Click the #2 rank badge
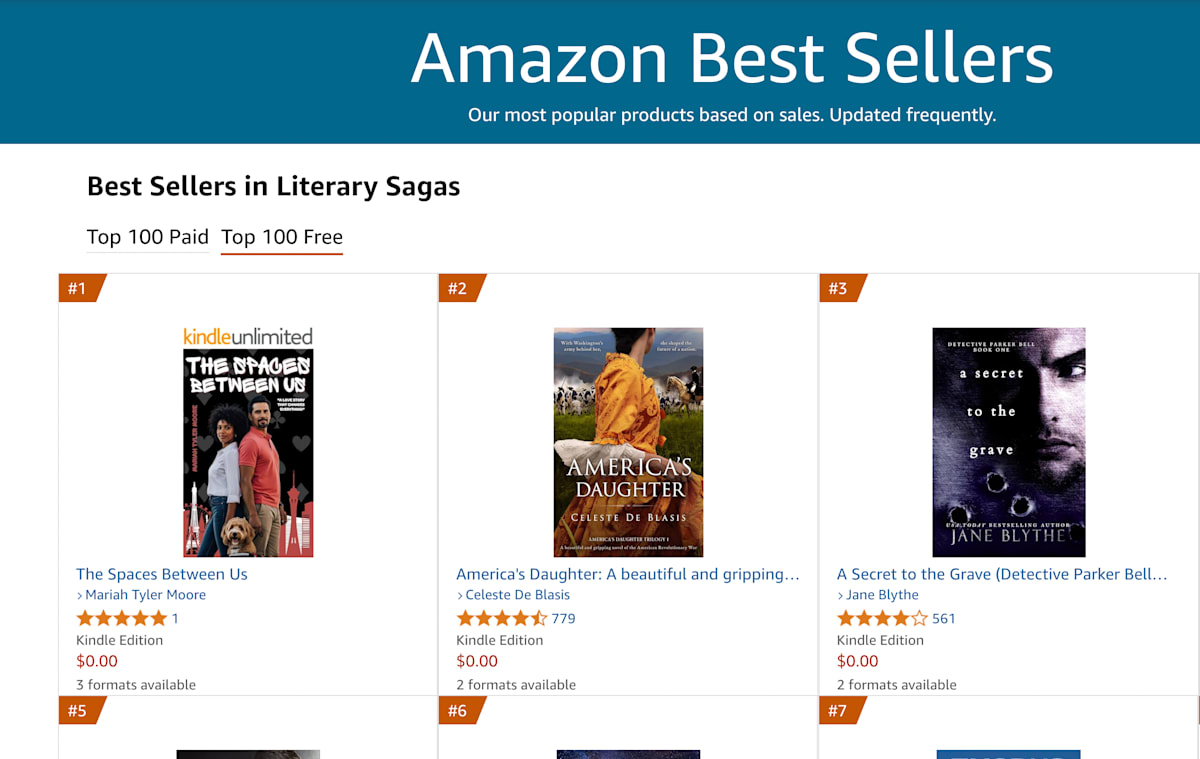The image size is (1200, 759). coord(458,289)
